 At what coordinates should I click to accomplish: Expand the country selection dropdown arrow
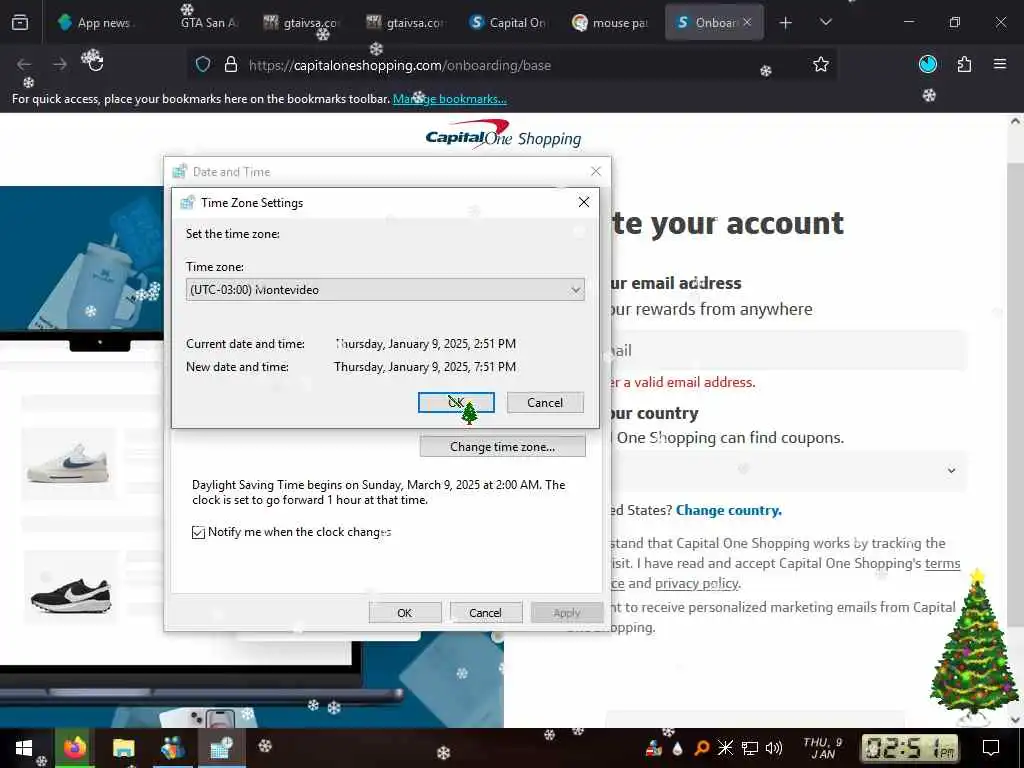[x=952, y=470]
